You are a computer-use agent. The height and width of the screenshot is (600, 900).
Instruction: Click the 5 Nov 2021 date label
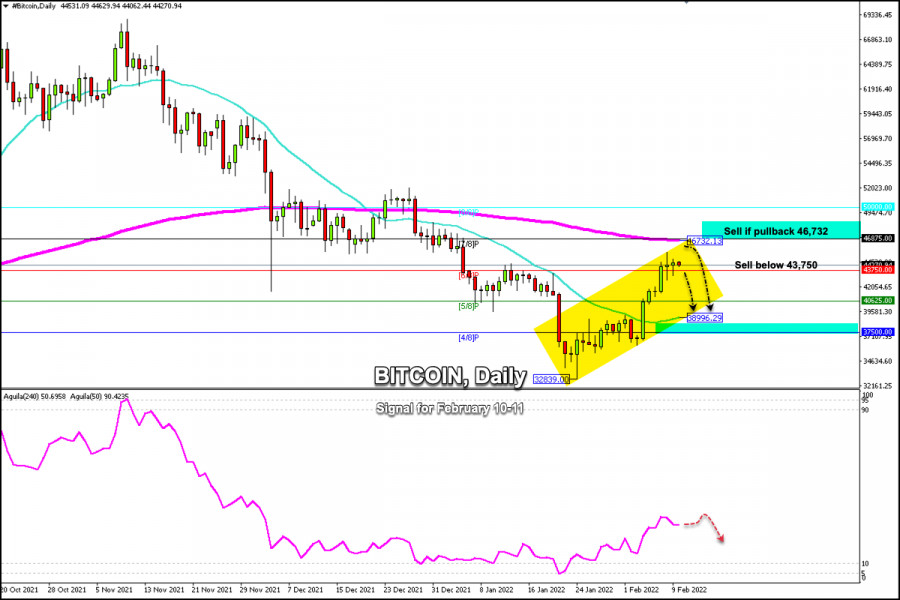click(x=114, y=590)
